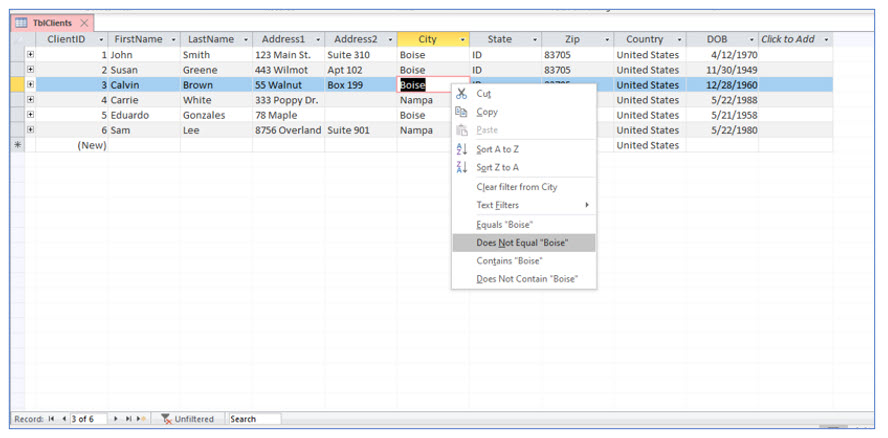
Task: Expand subdatasheet for Susan Greene row
Action: [31, 70]
